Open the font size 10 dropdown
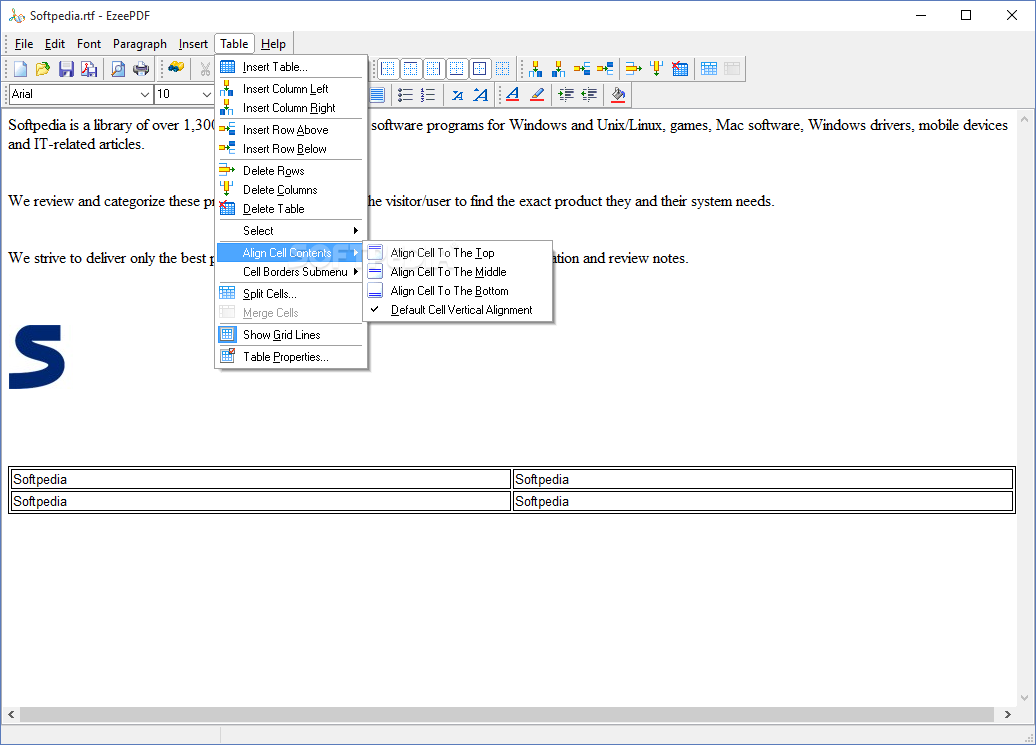The width and height of the screenshot is (1036, 745). [206, 94]
